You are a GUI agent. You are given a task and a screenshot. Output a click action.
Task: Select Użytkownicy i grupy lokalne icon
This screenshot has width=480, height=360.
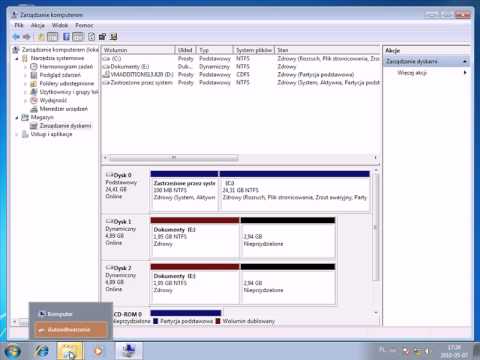tap(34, 92)
